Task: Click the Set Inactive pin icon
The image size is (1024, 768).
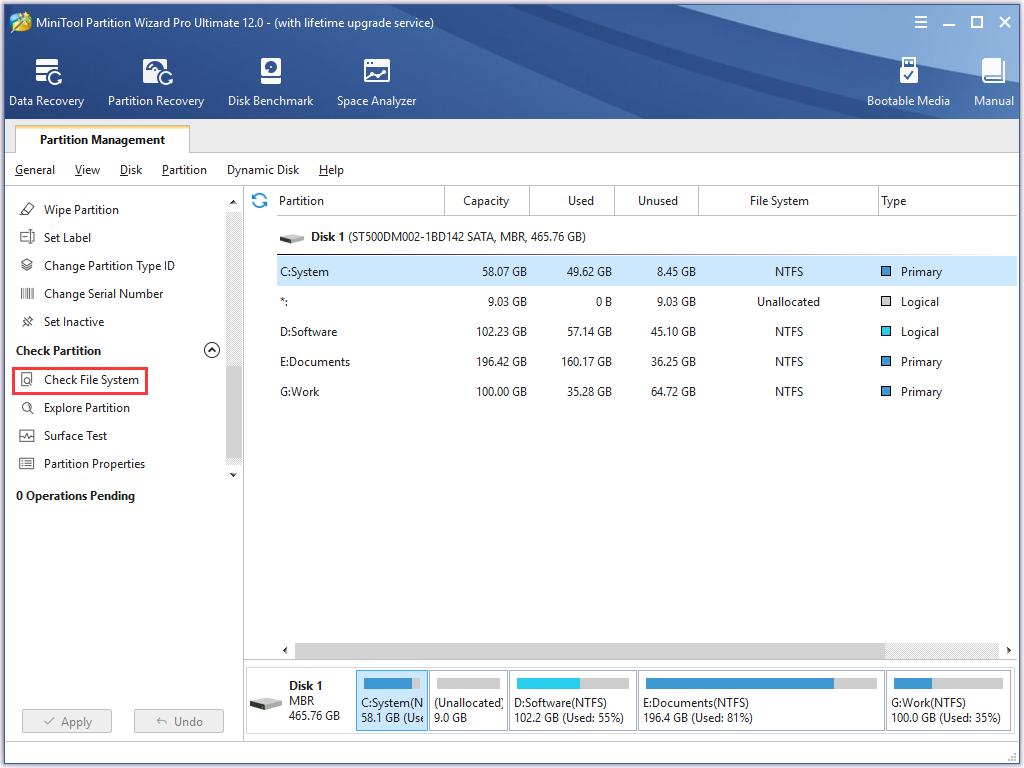Action: (27, 321)
